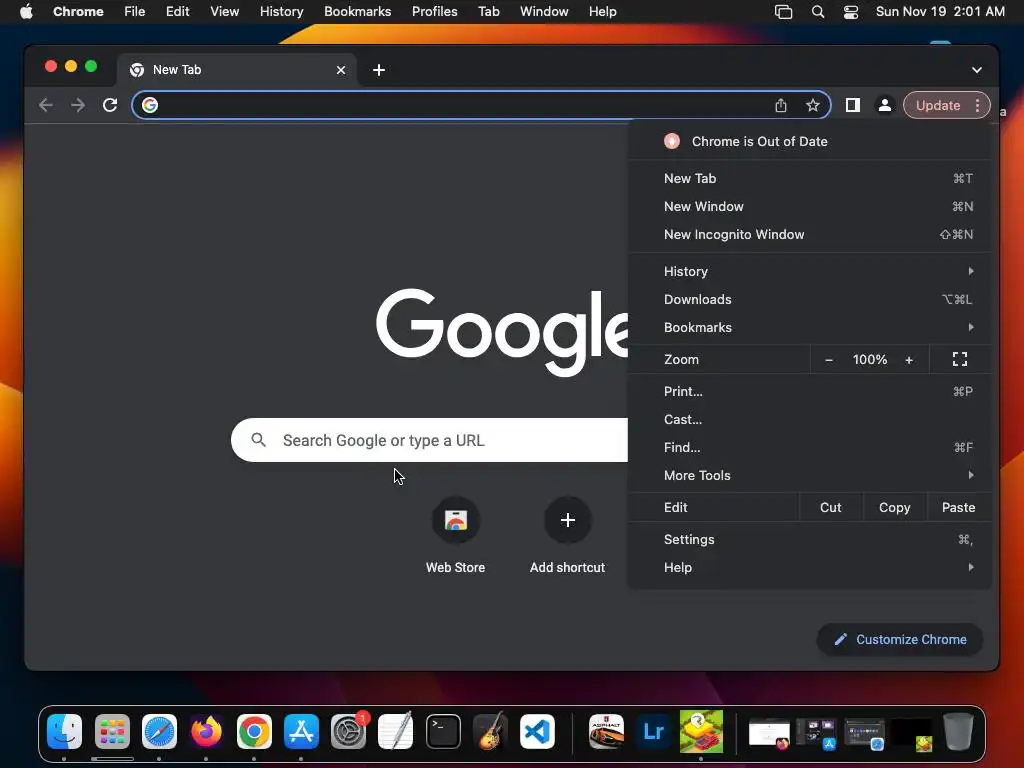Click the date and time in menu bar
Image resolution: width=1024 pixels, height=768 pixels.
coord(940,12)
